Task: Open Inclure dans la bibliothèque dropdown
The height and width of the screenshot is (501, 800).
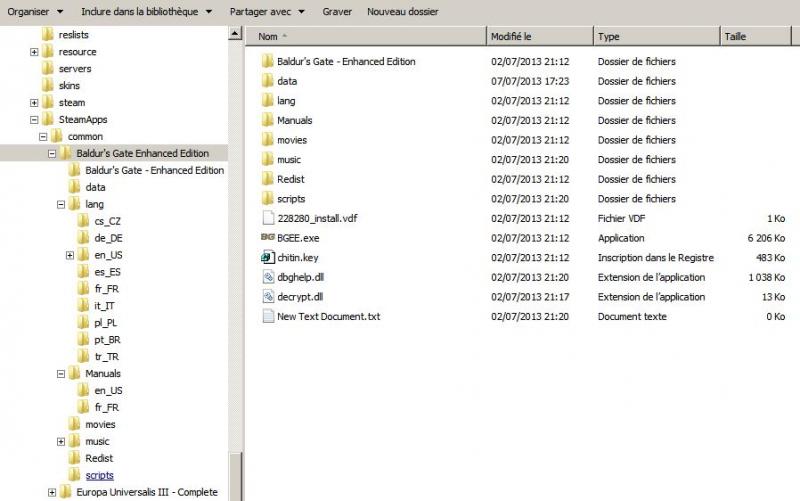Action: coord(146,11)
